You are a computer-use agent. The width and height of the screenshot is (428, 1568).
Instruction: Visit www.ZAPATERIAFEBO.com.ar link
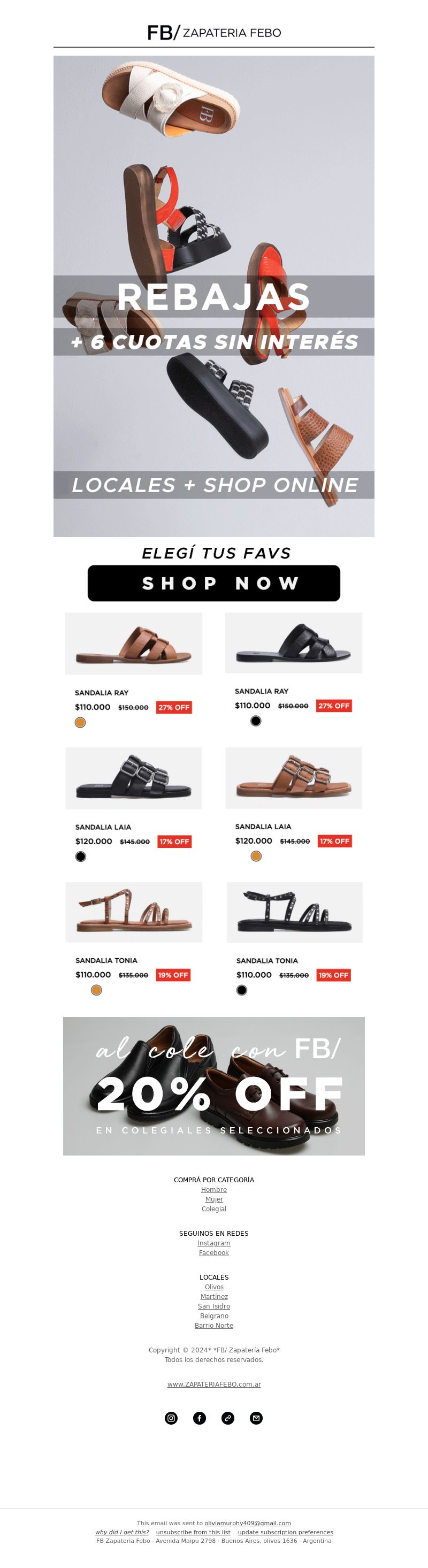pos(213,1384)
